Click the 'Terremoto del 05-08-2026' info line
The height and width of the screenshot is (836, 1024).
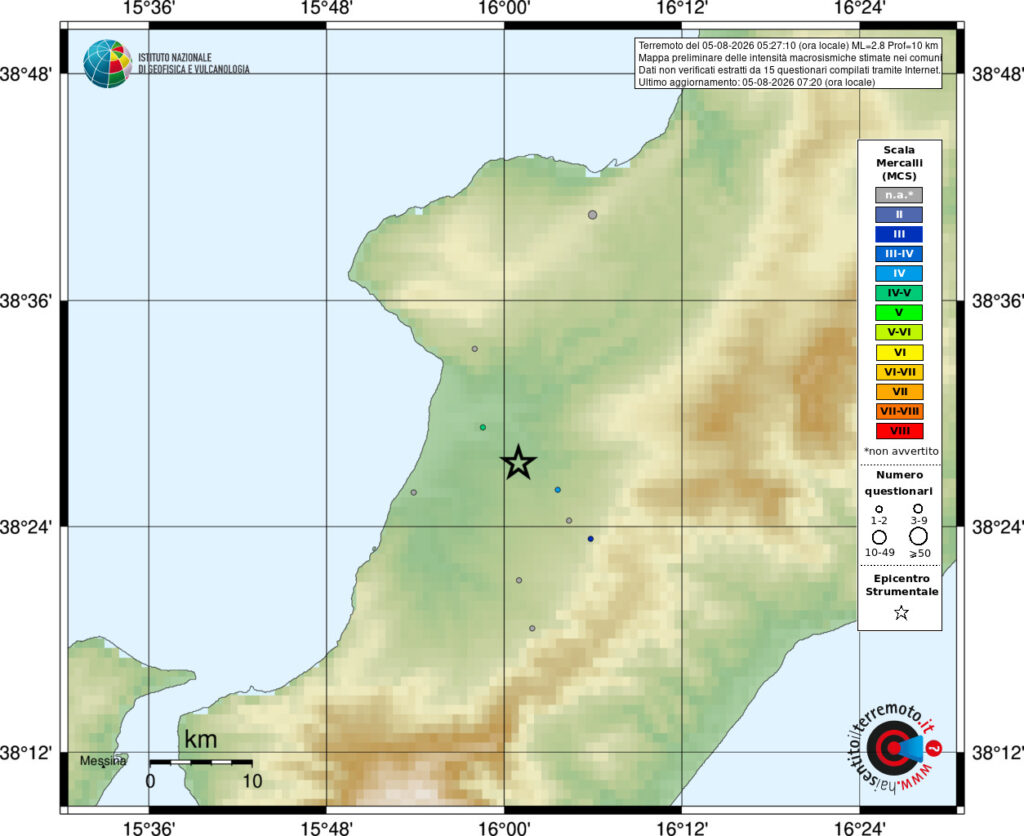pyautogui.click(x=788, y=46)
